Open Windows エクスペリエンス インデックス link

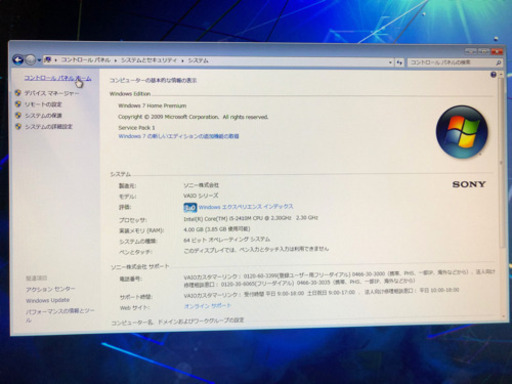[x=246, y=207]
